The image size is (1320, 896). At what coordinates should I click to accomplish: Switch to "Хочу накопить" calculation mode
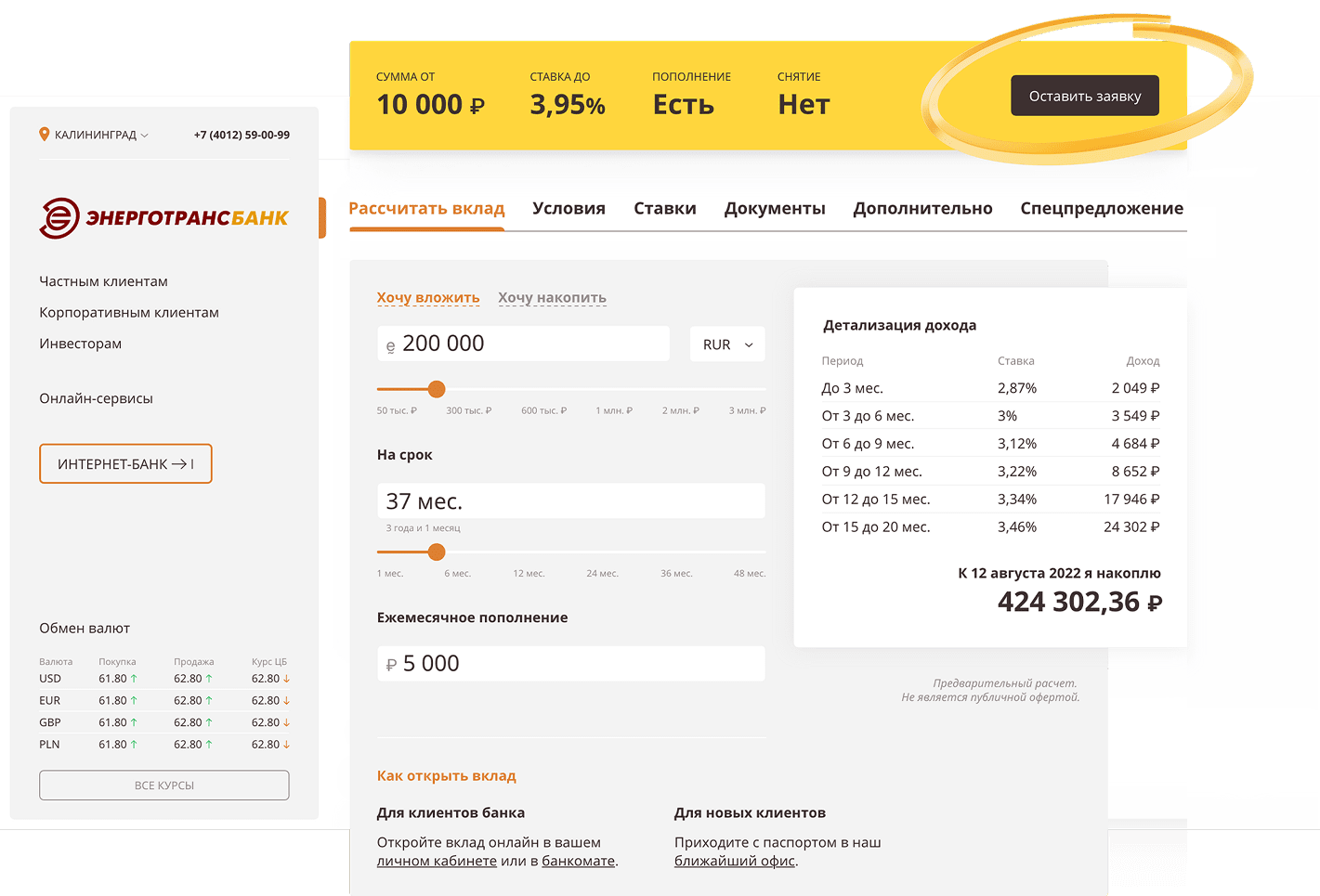point(552,298)
